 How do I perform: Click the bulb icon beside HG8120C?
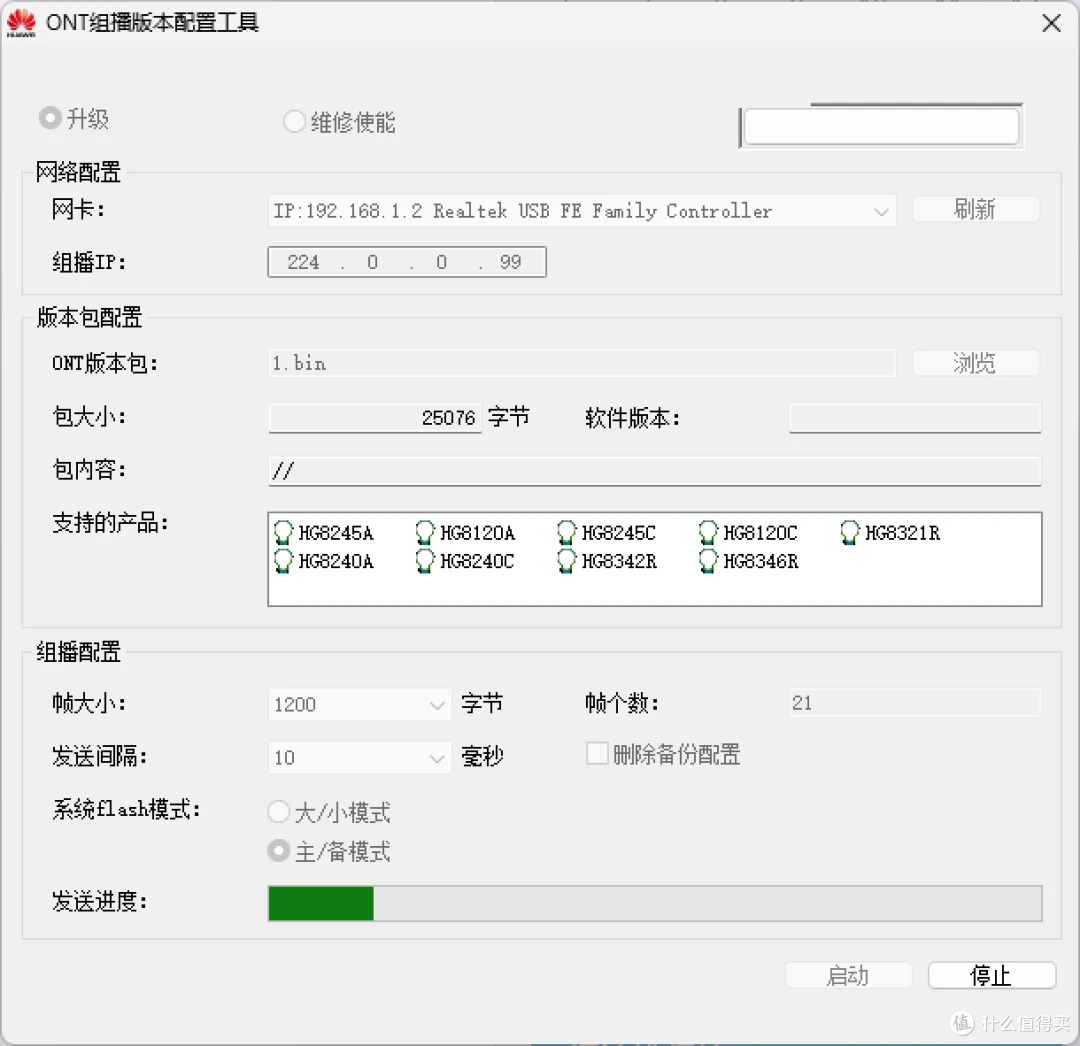coord(708,532)
